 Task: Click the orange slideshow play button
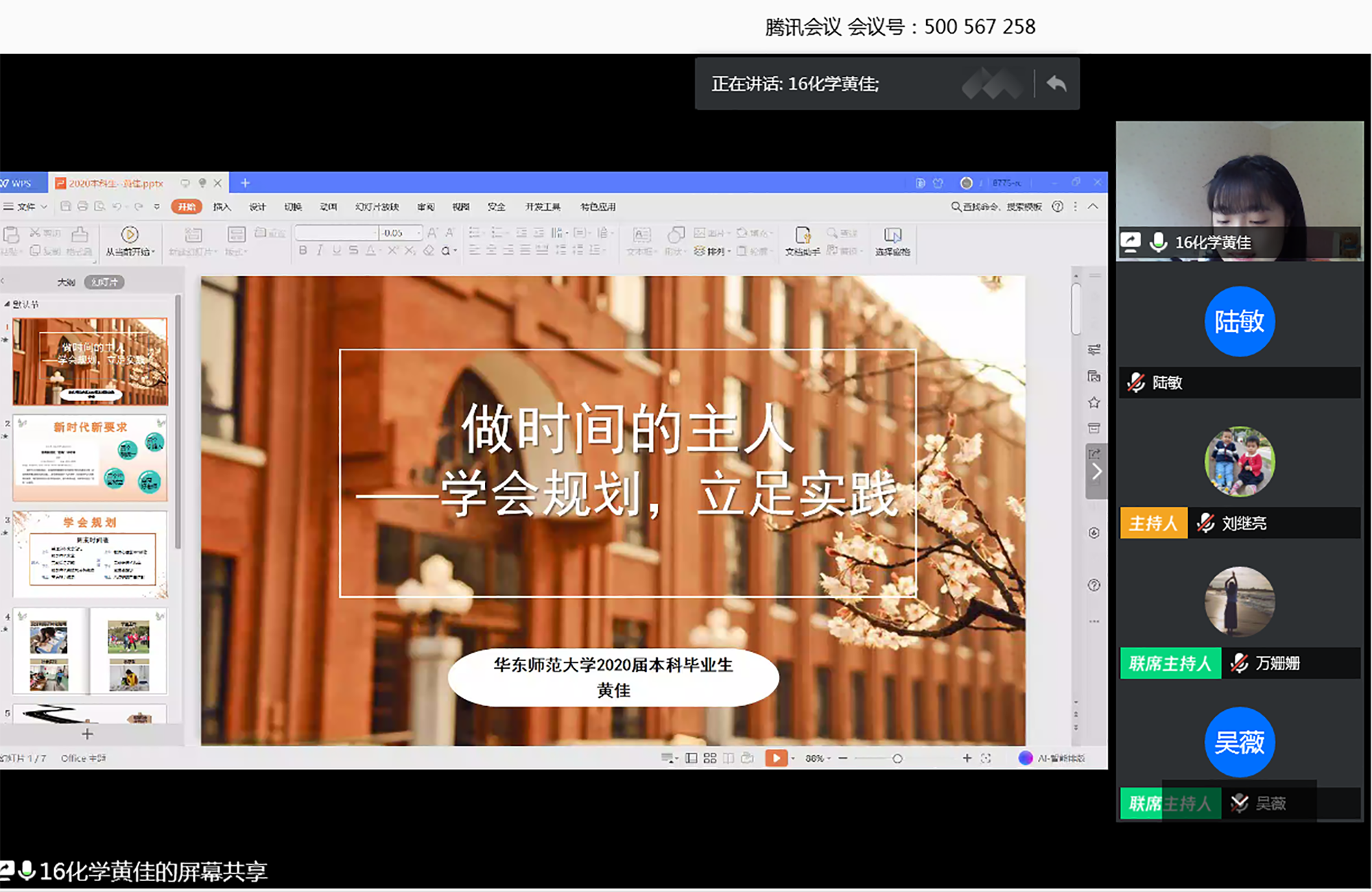click(x=775, y=758)
